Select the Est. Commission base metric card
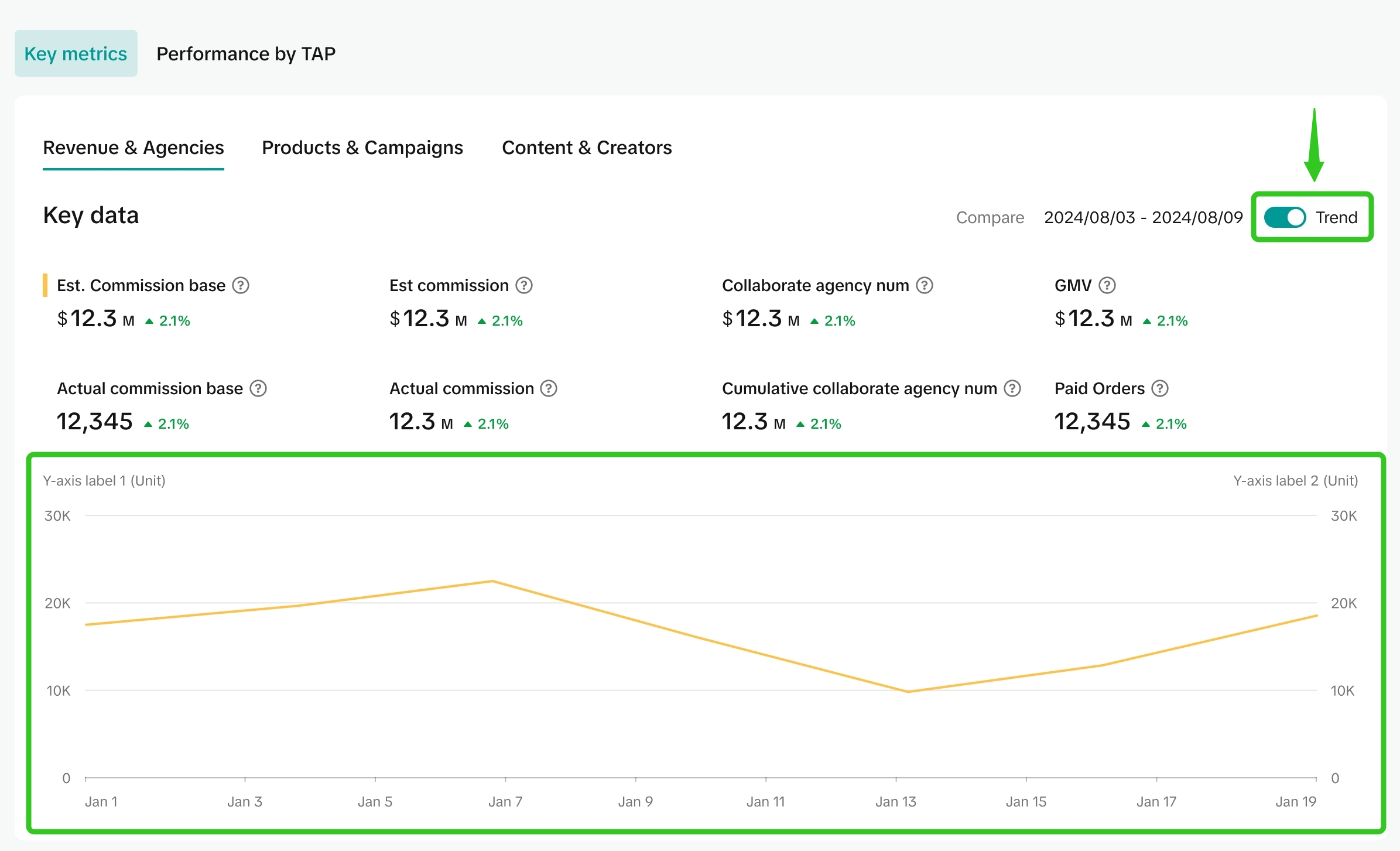 [141, 303]
